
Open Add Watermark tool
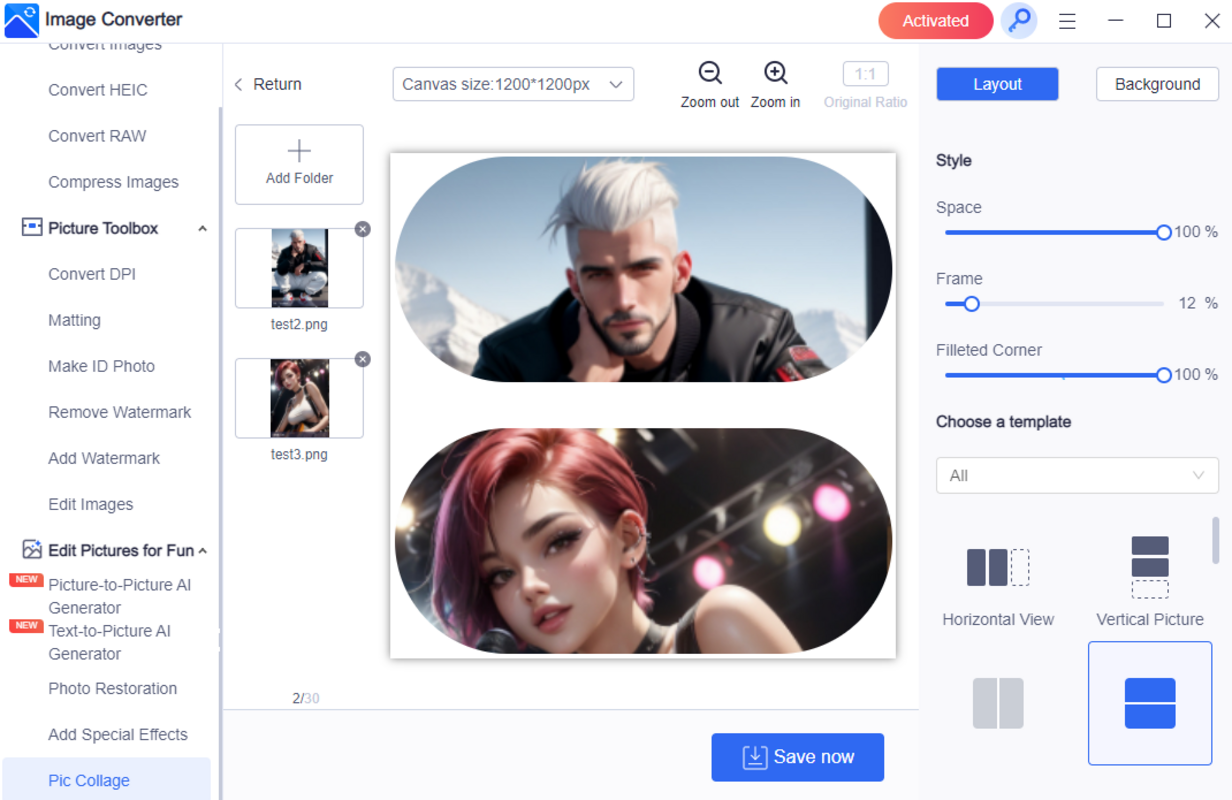(x=104, y=458)
